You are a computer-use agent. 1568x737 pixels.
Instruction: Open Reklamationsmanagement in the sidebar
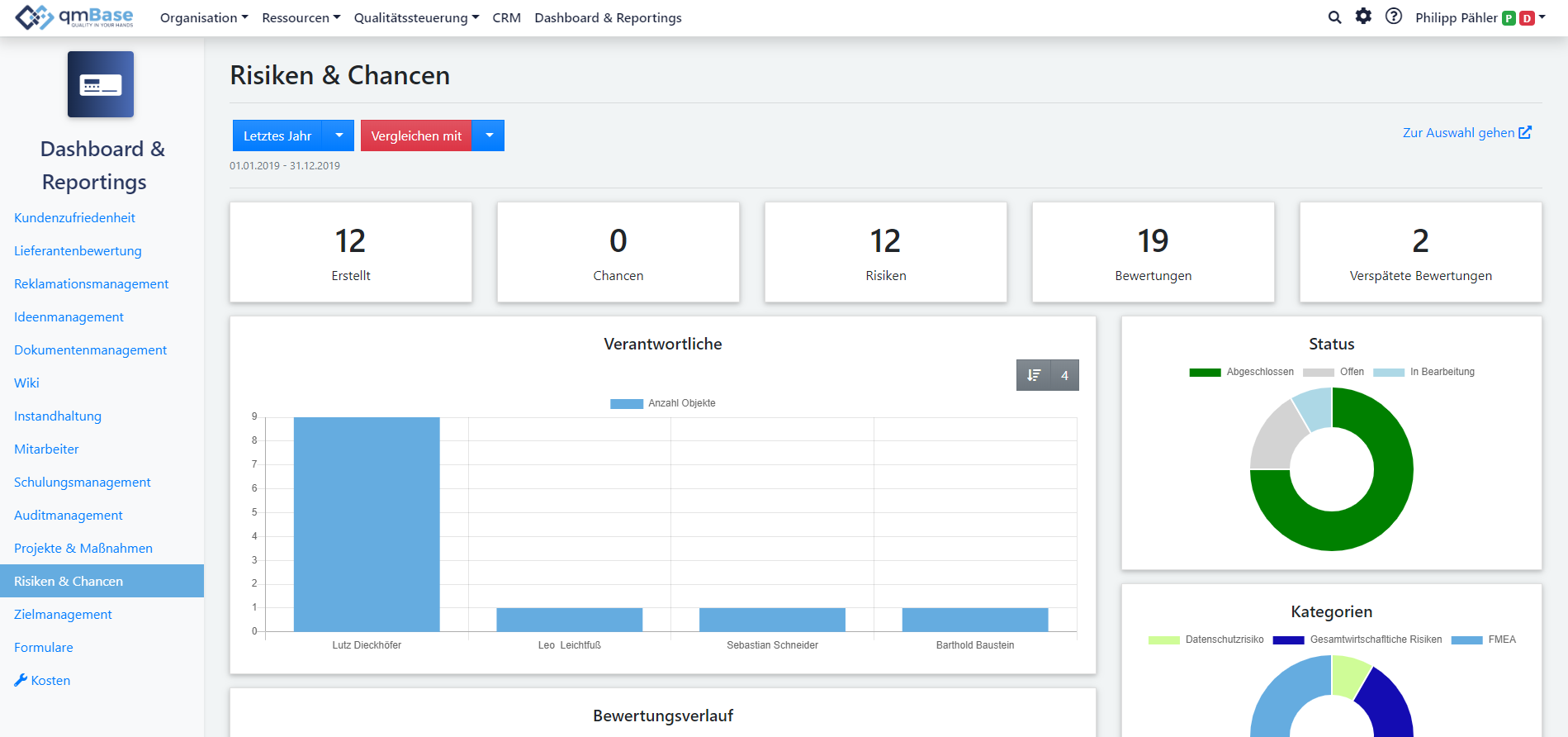coord(91,283)
